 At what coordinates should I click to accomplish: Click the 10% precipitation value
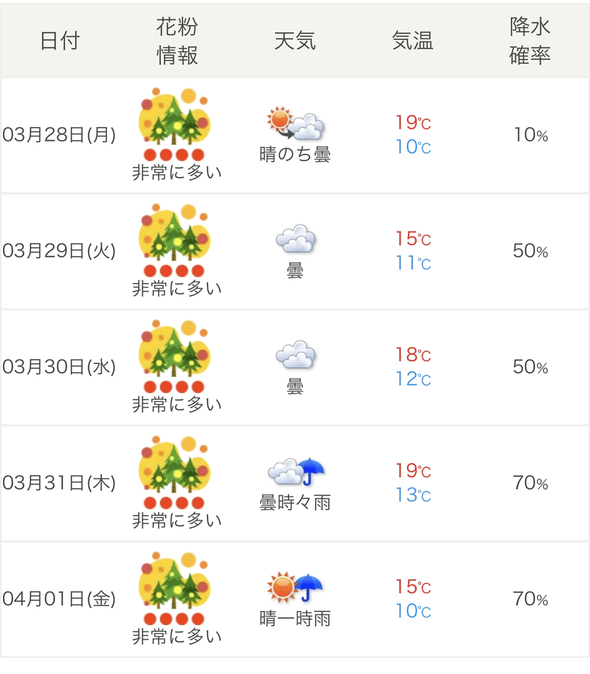[x=531, y=135]
